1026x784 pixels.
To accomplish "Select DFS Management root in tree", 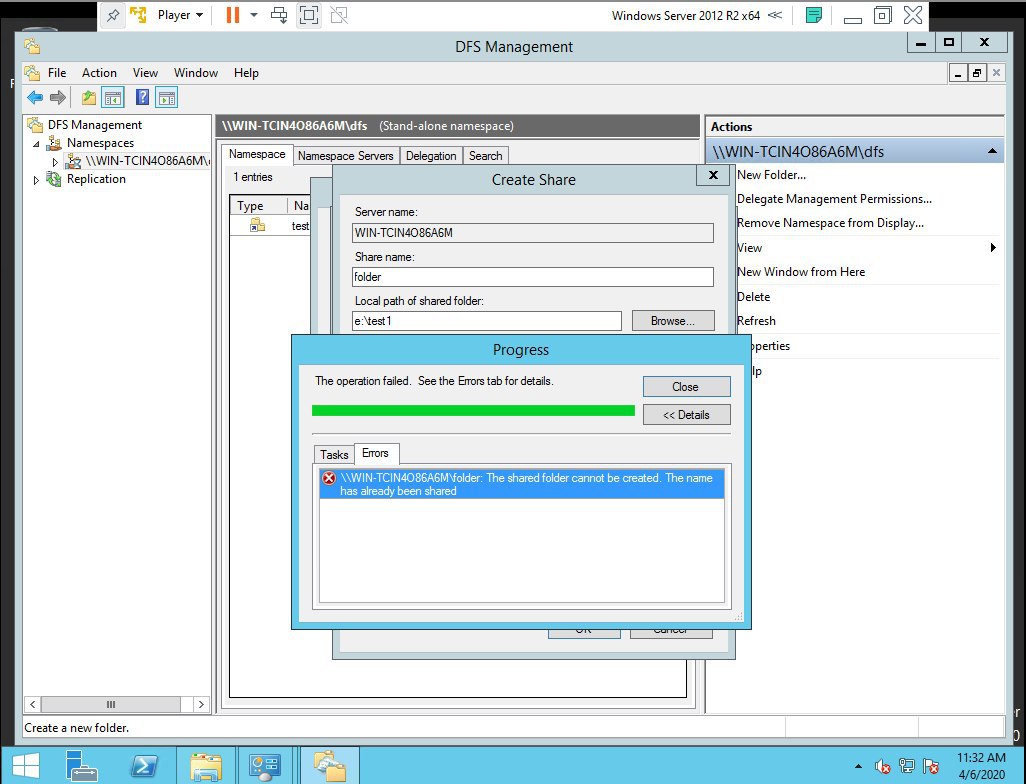I will click(x=94, y=124).
